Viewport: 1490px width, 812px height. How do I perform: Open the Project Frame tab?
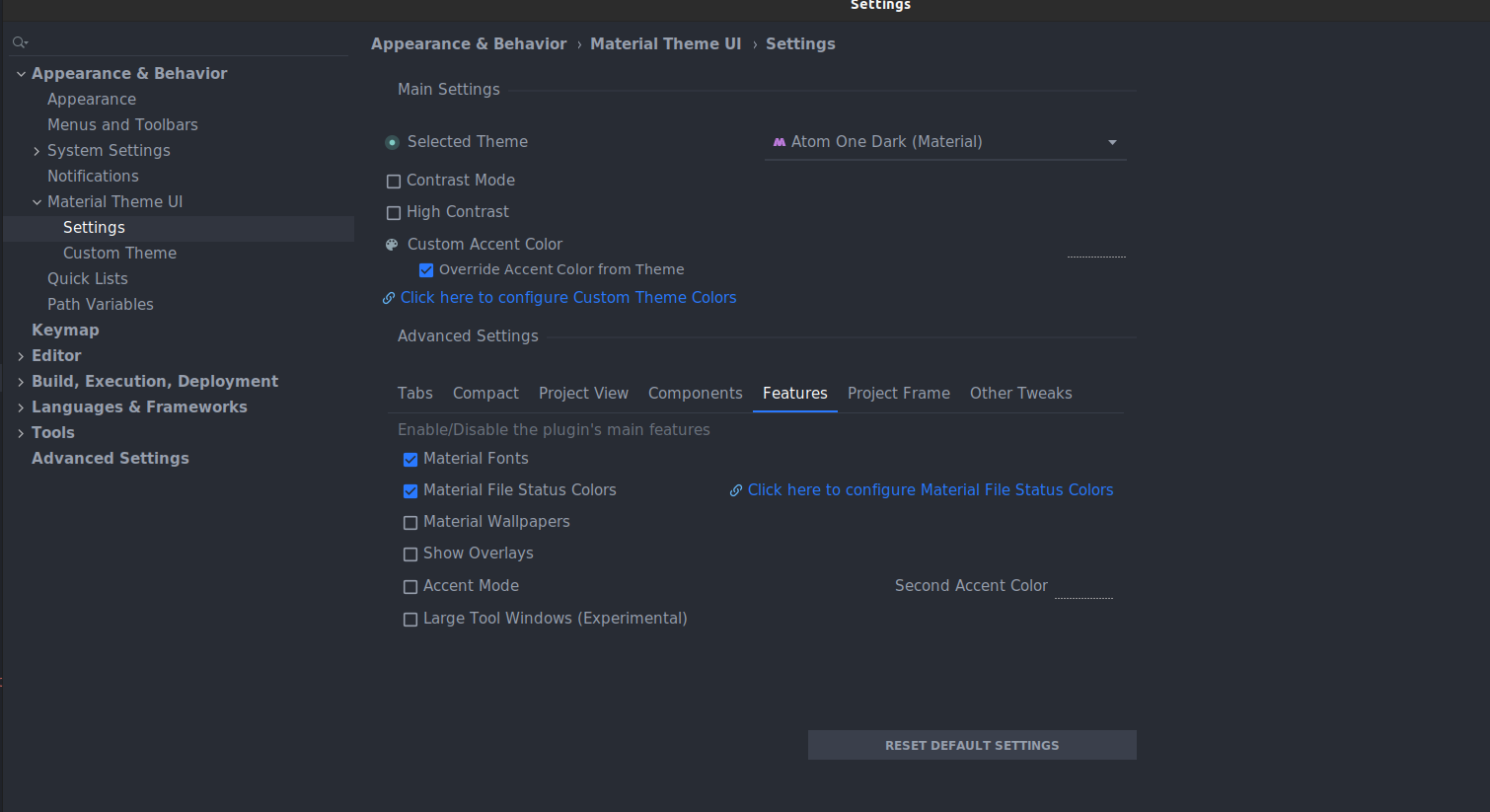(x=899, y=393)
